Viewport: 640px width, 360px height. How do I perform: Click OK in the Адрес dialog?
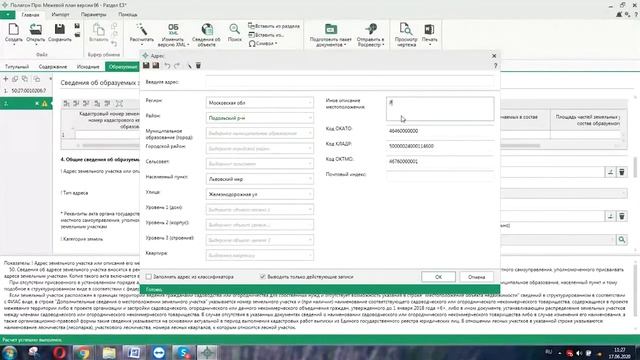pyautogui.click(x=438, y=277)
